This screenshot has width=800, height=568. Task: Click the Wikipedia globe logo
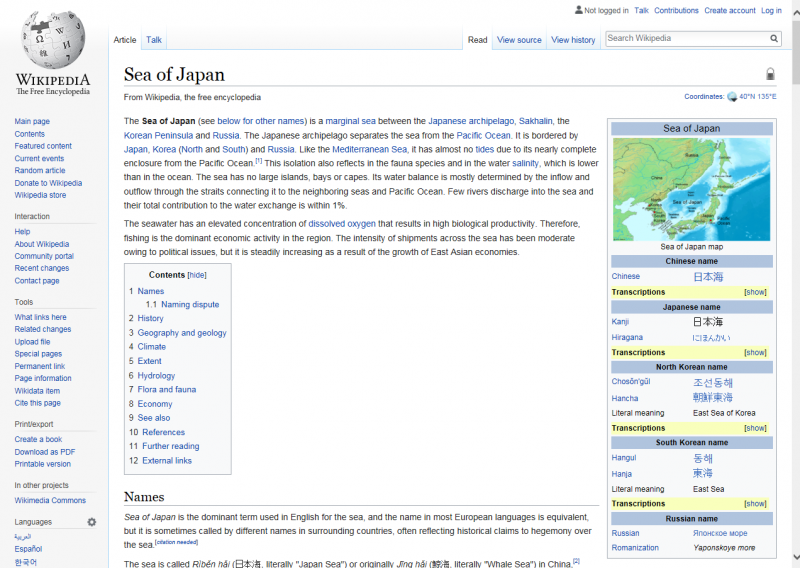point(53,39)
